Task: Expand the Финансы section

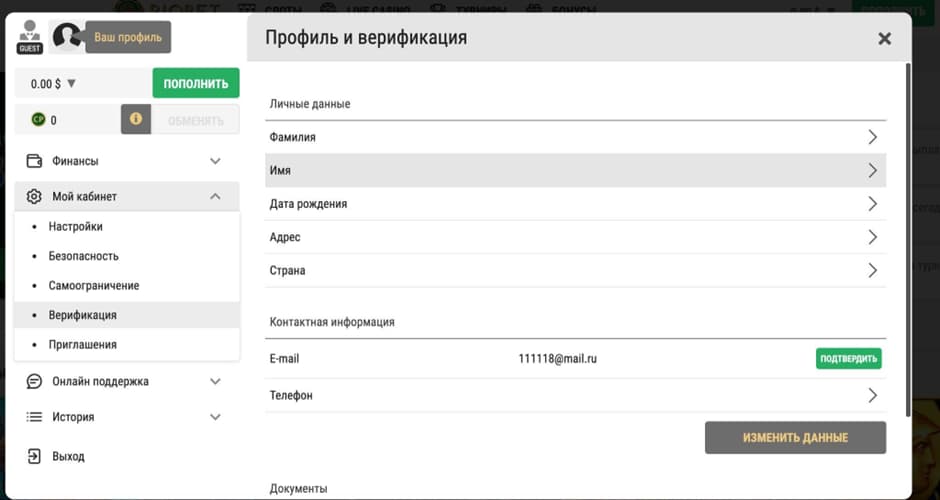Action: tap(215, 161)
